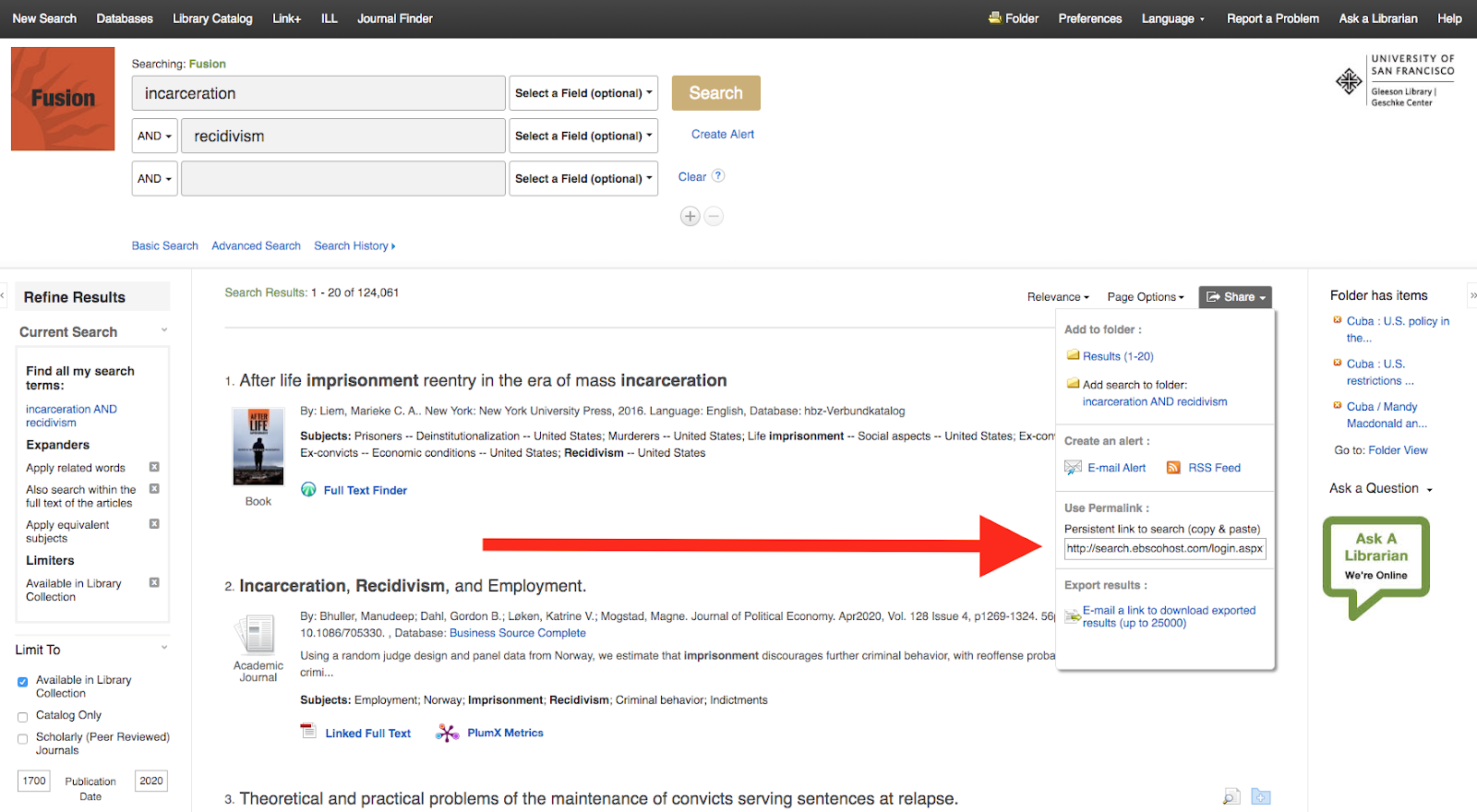Click the Search button
This screenshot has width=1477, height=812.
click(x=716, y=93)
